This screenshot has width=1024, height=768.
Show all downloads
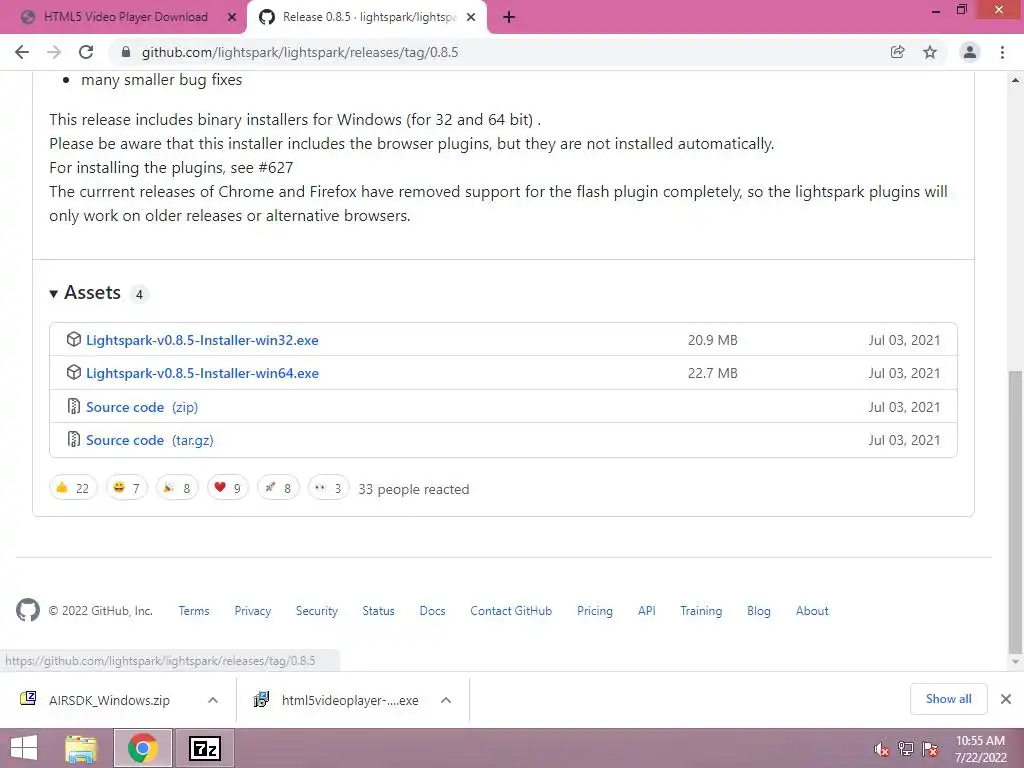click(948, 699)
